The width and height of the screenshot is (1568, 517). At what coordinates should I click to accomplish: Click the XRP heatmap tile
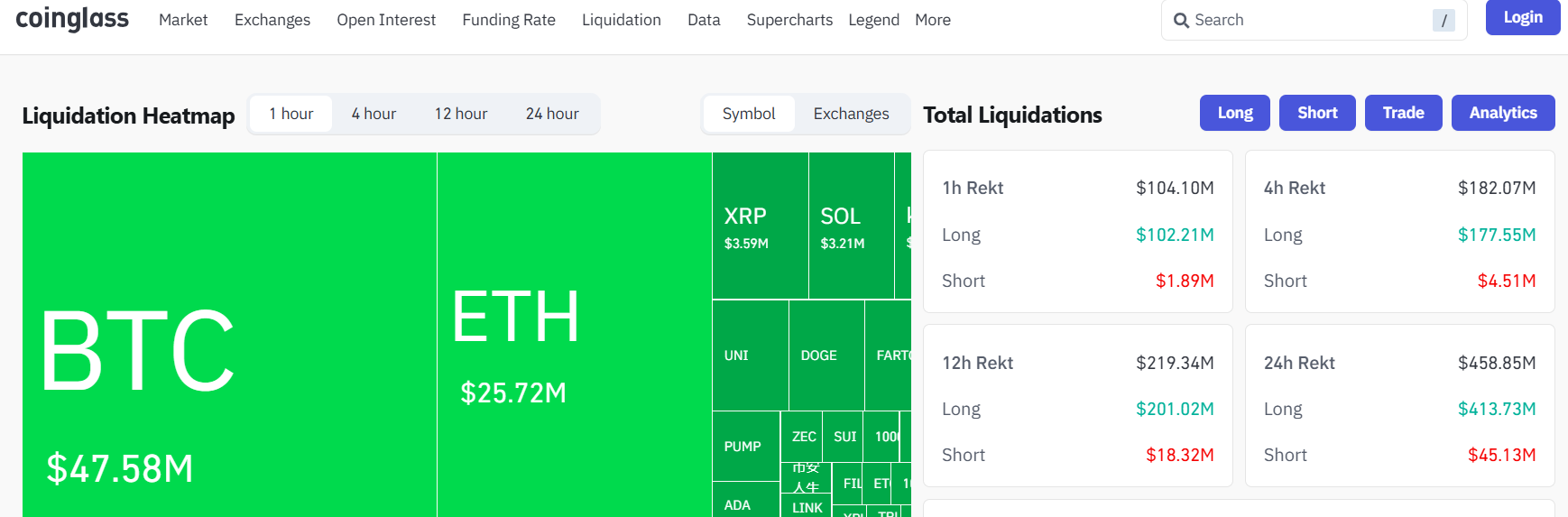coord(761,226)
